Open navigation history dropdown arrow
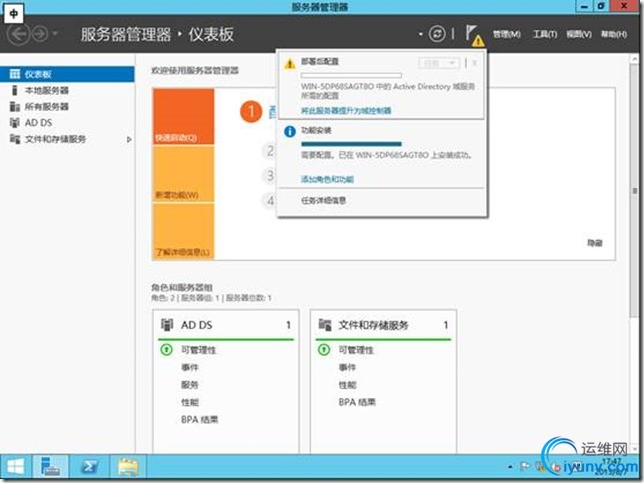Screen dimensions: 644x483 pyautogui.click(x=55, y=33)
